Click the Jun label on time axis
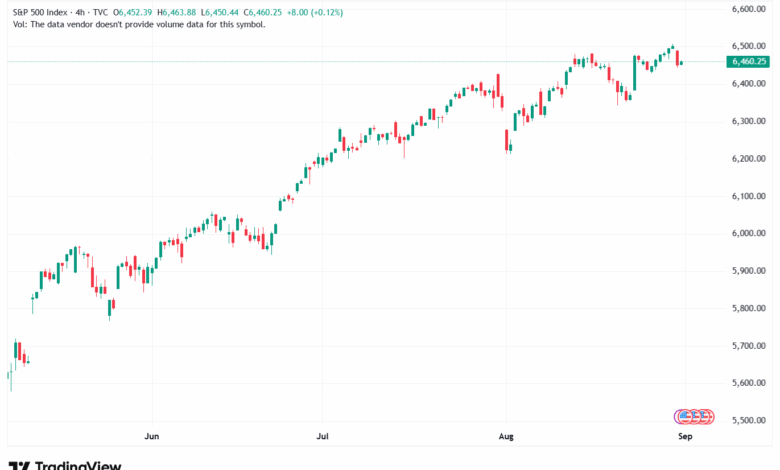The width and height of the screenshot is (780, 470). tap(152, 437)
